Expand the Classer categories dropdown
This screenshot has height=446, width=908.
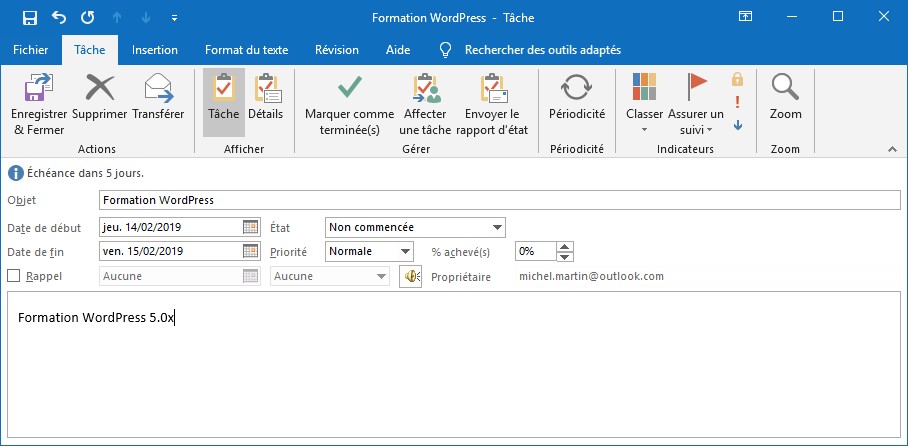645,129
